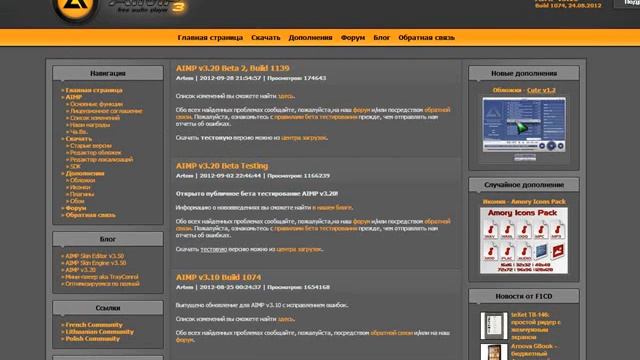Select Главная страница in the Навигация sidebar
Viewport: 640px width, 360px height.
94,90
